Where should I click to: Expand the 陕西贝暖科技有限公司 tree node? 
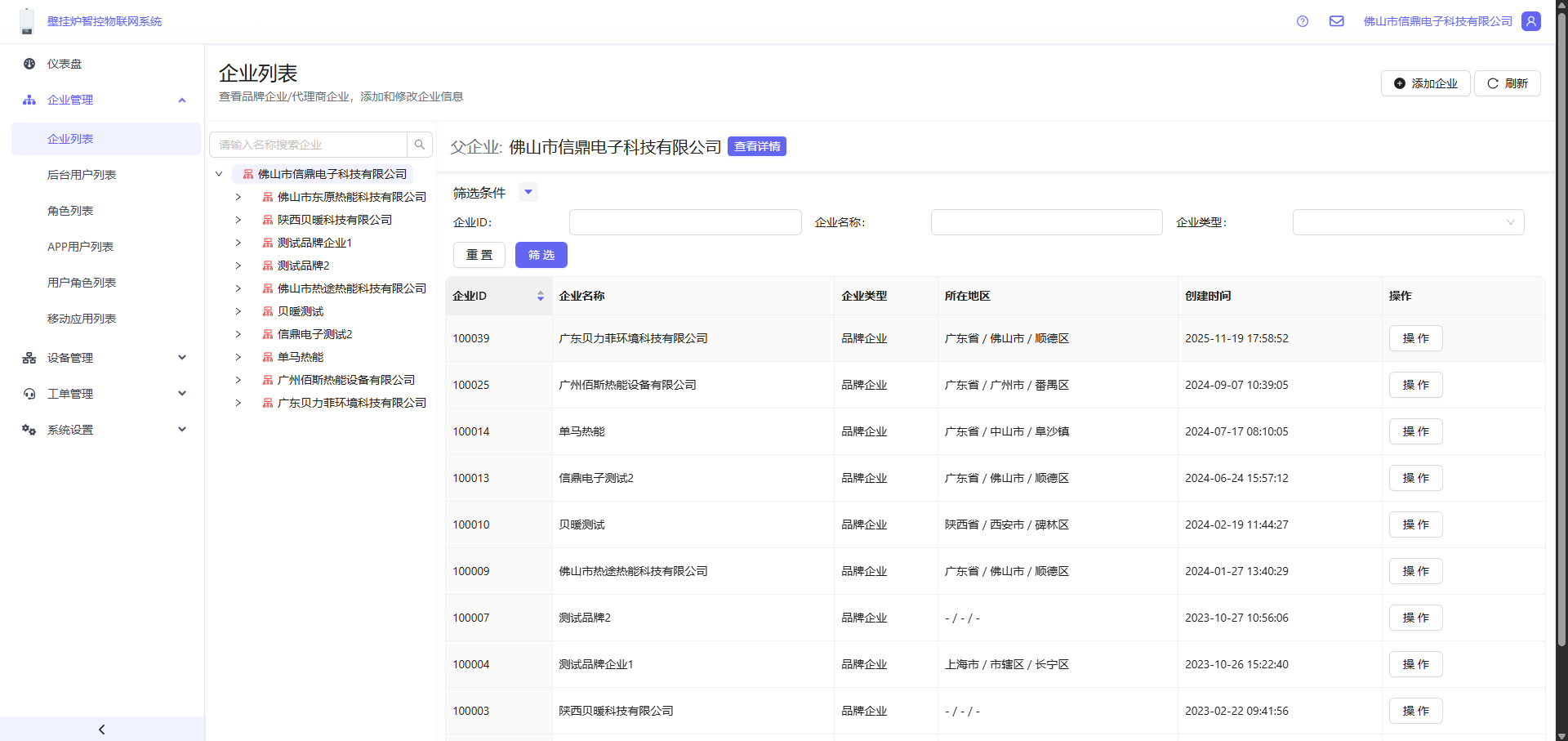(x=238, y=220)
